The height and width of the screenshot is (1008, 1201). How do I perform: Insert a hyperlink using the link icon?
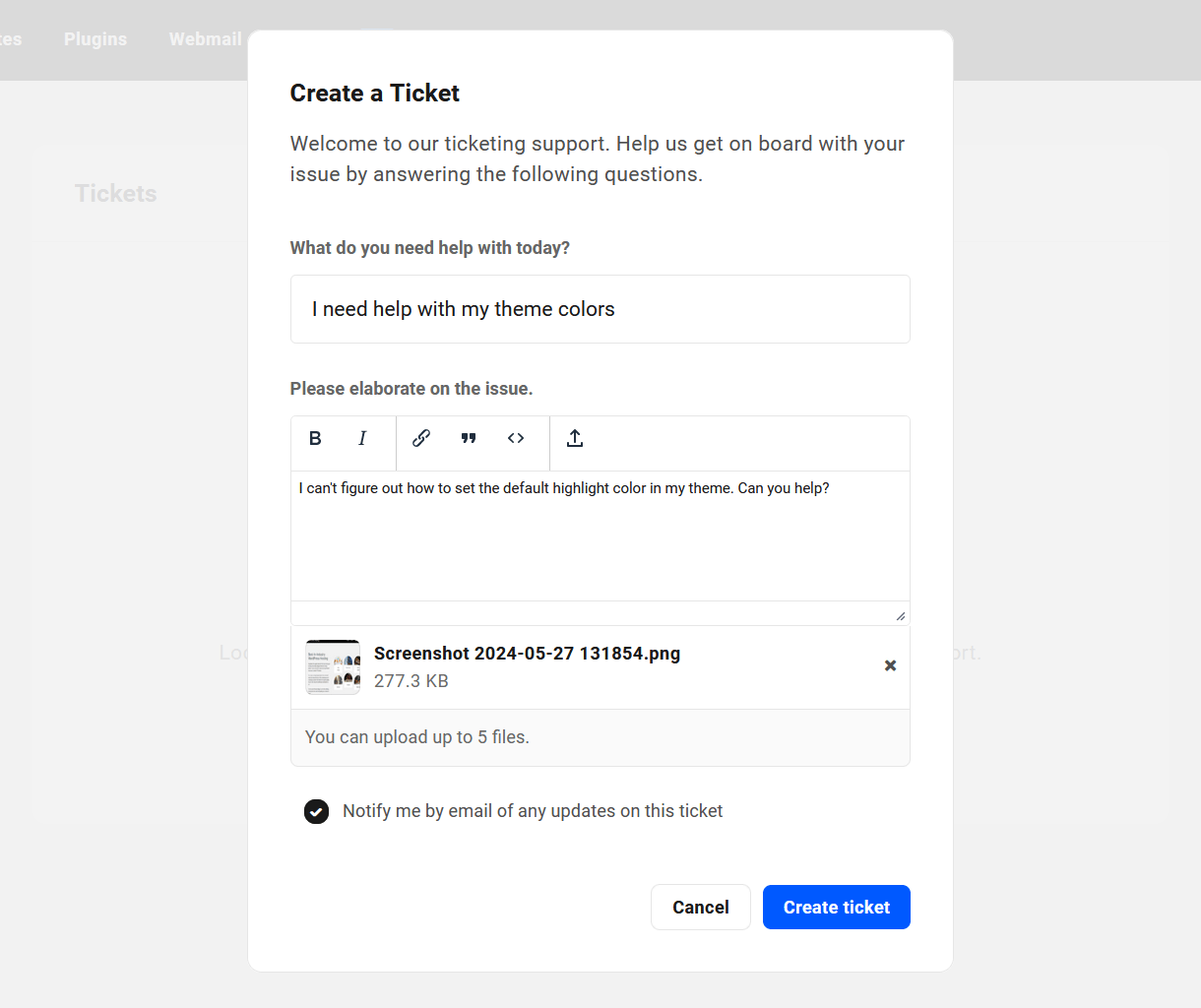coord(421,438)
